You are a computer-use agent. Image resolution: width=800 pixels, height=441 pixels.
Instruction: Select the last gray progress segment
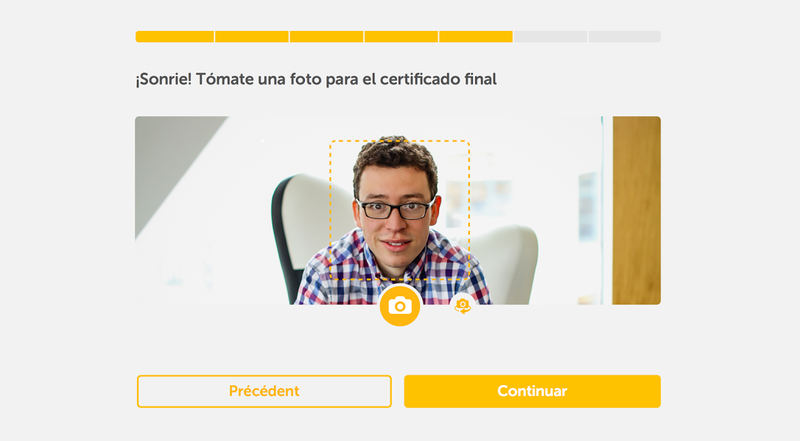[x=624, y=37]
